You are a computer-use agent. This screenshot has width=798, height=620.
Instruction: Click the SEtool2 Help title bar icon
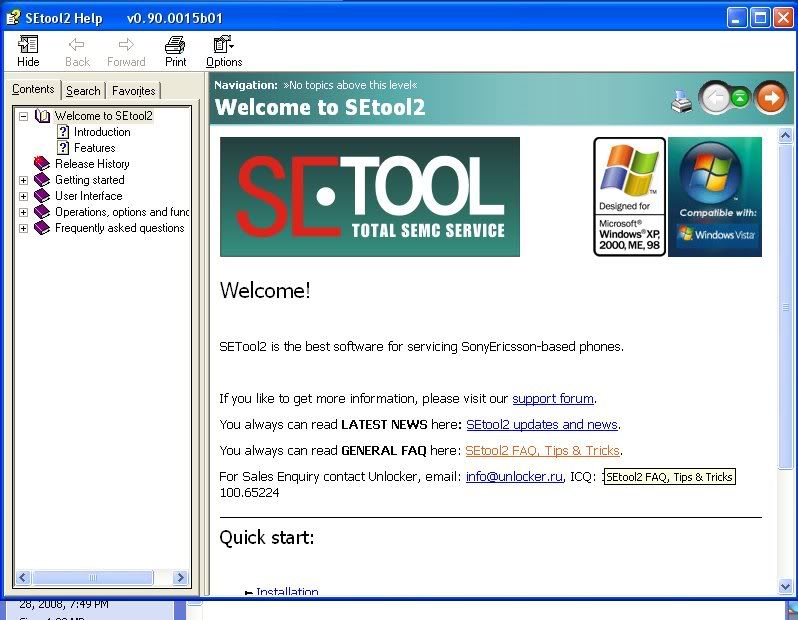point(13,18)
